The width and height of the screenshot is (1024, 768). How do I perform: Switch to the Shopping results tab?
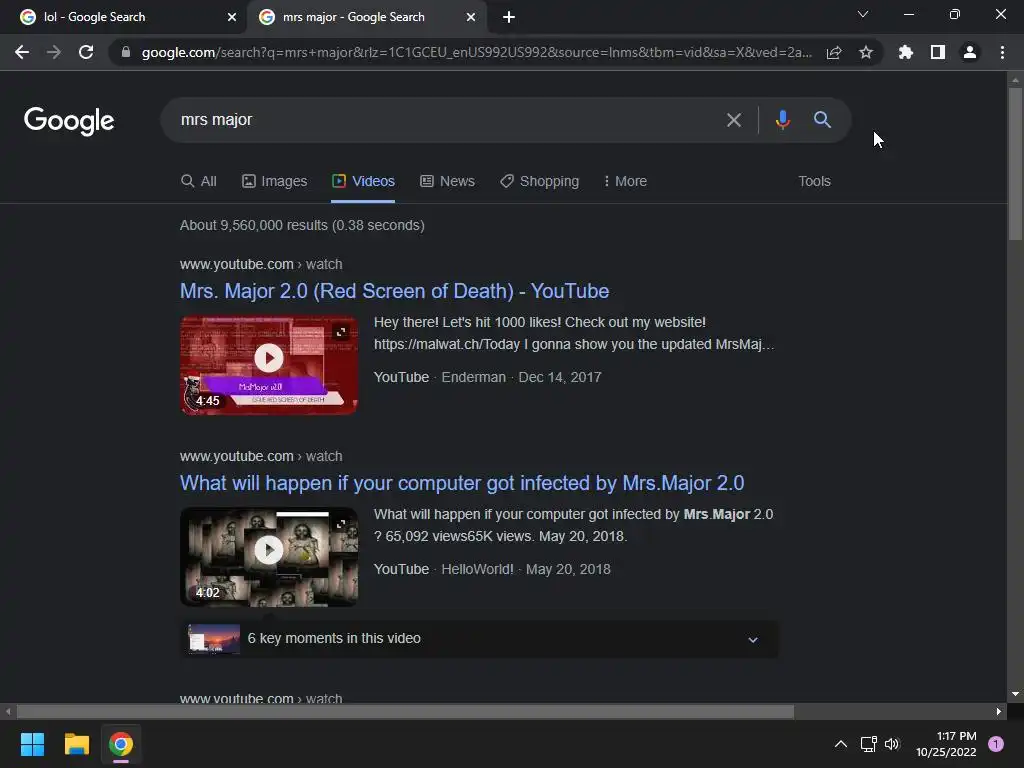tap(539, 181)
